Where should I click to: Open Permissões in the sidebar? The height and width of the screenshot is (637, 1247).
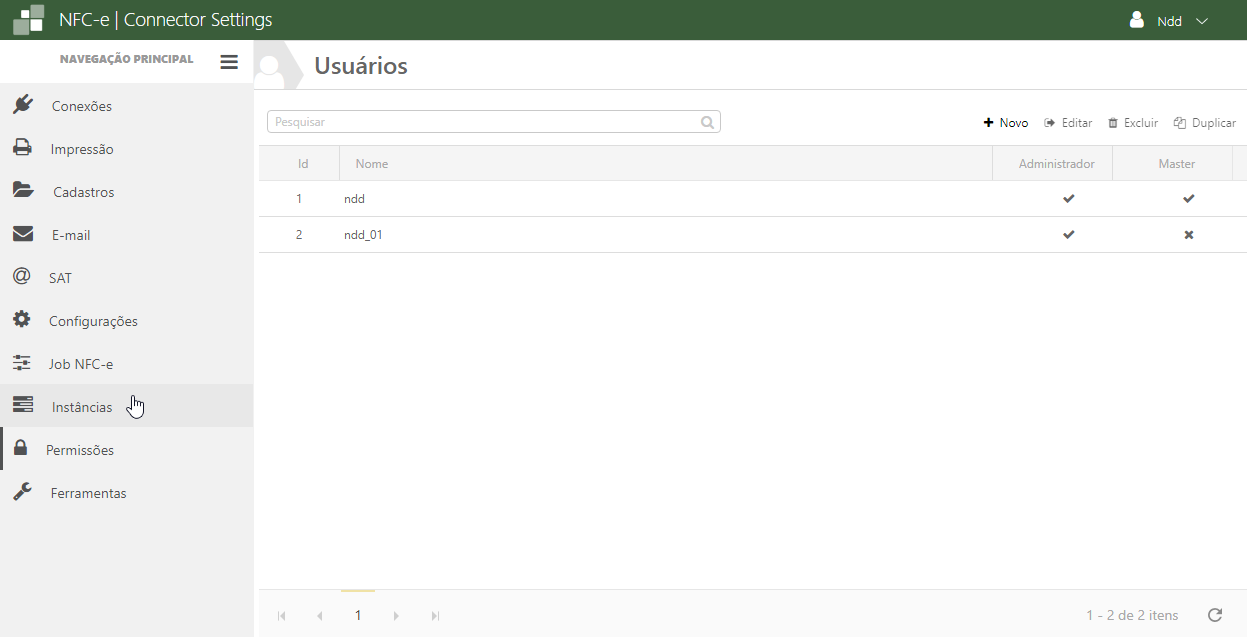click(80, 450)
